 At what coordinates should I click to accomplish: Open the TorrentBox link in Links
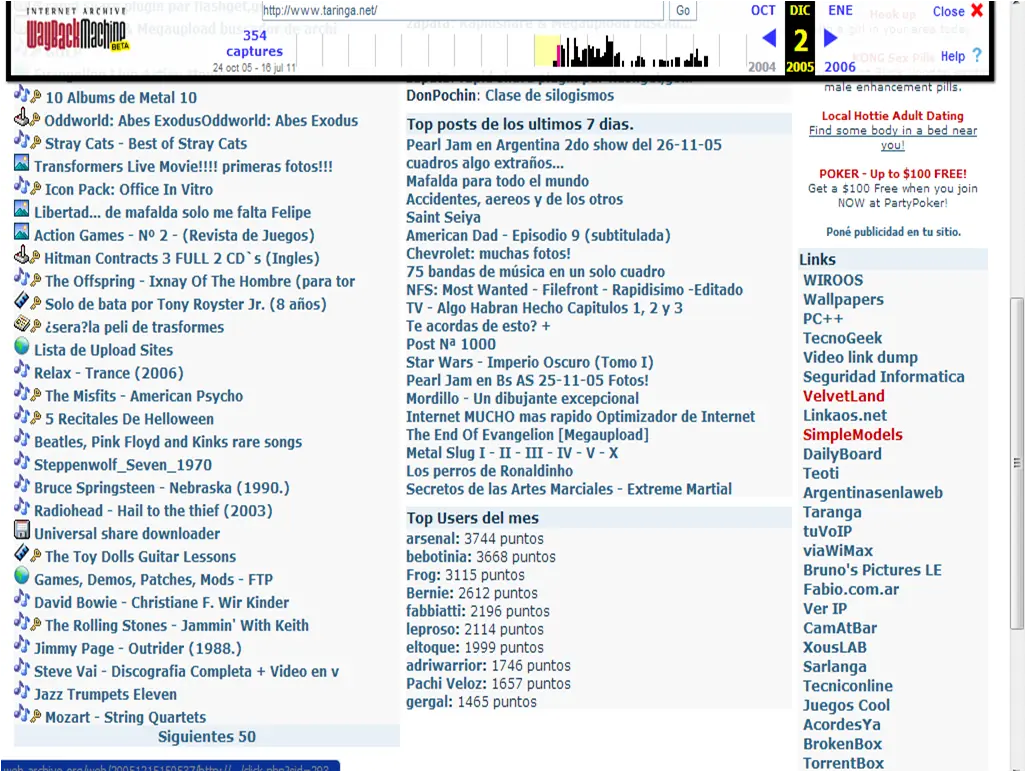(843, 763)
